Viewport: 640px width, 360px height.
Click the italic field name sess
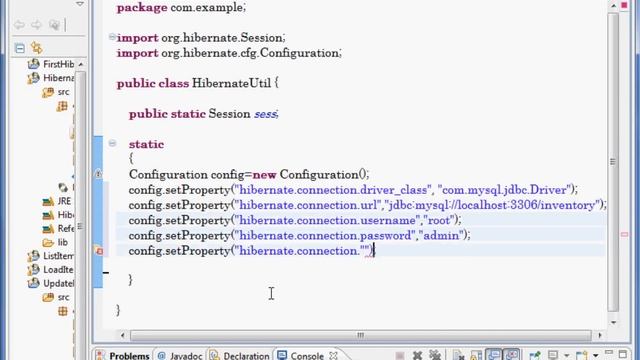point(265,114)
